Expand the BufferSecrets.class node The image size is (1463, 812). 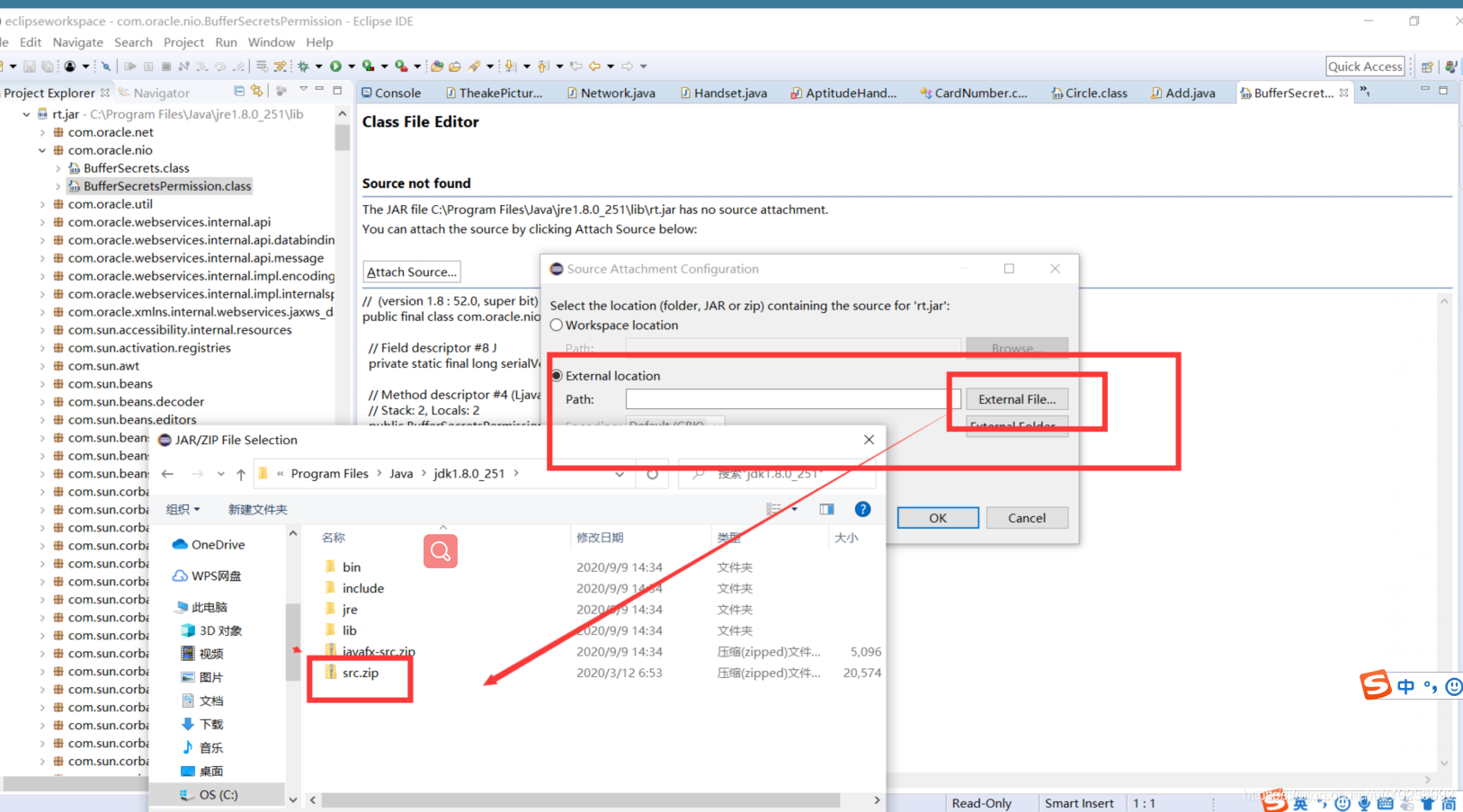click(58, 168)
